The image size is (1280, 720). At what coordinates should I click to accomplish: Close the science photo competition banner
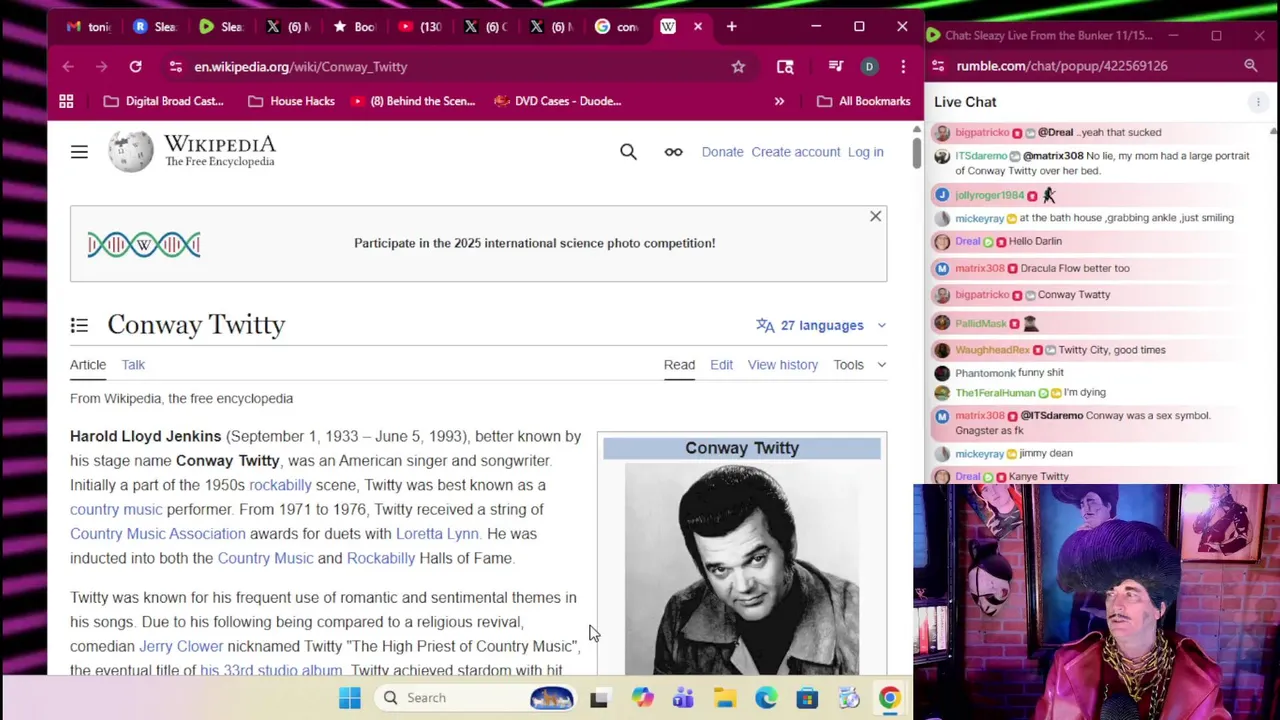click(x=875, y=216)
